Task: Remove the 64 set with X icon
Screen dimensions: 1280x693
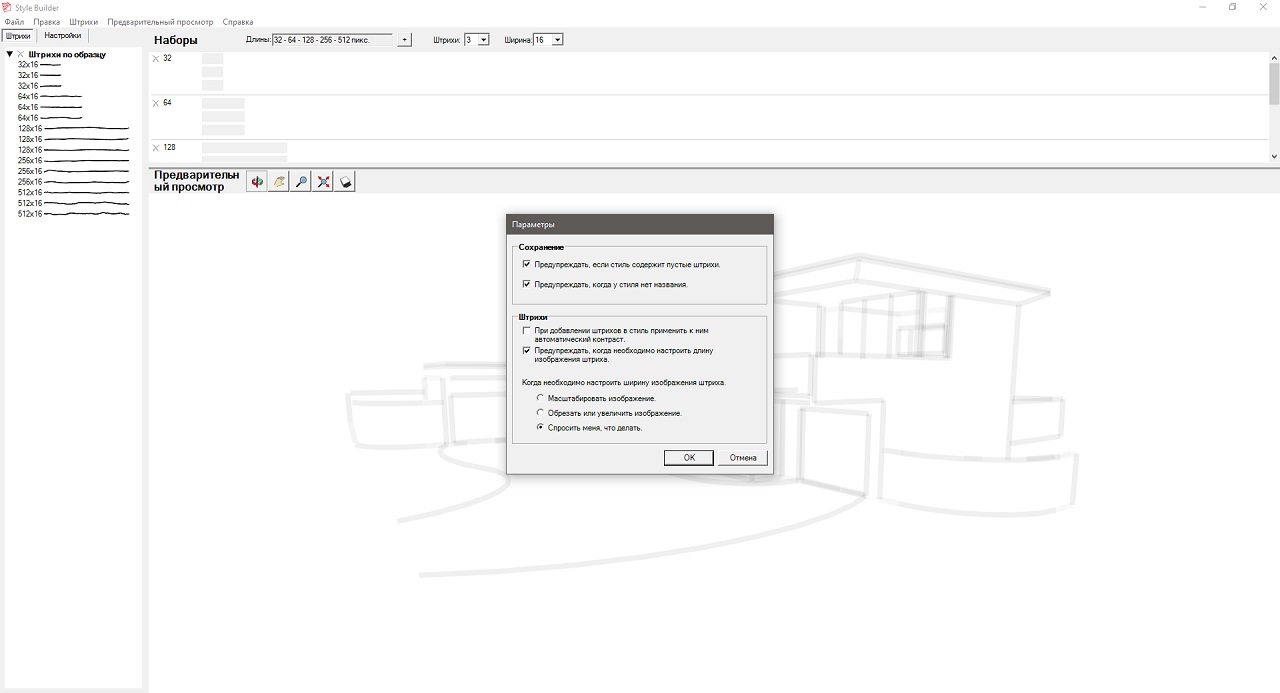Action: pos(156,103)
